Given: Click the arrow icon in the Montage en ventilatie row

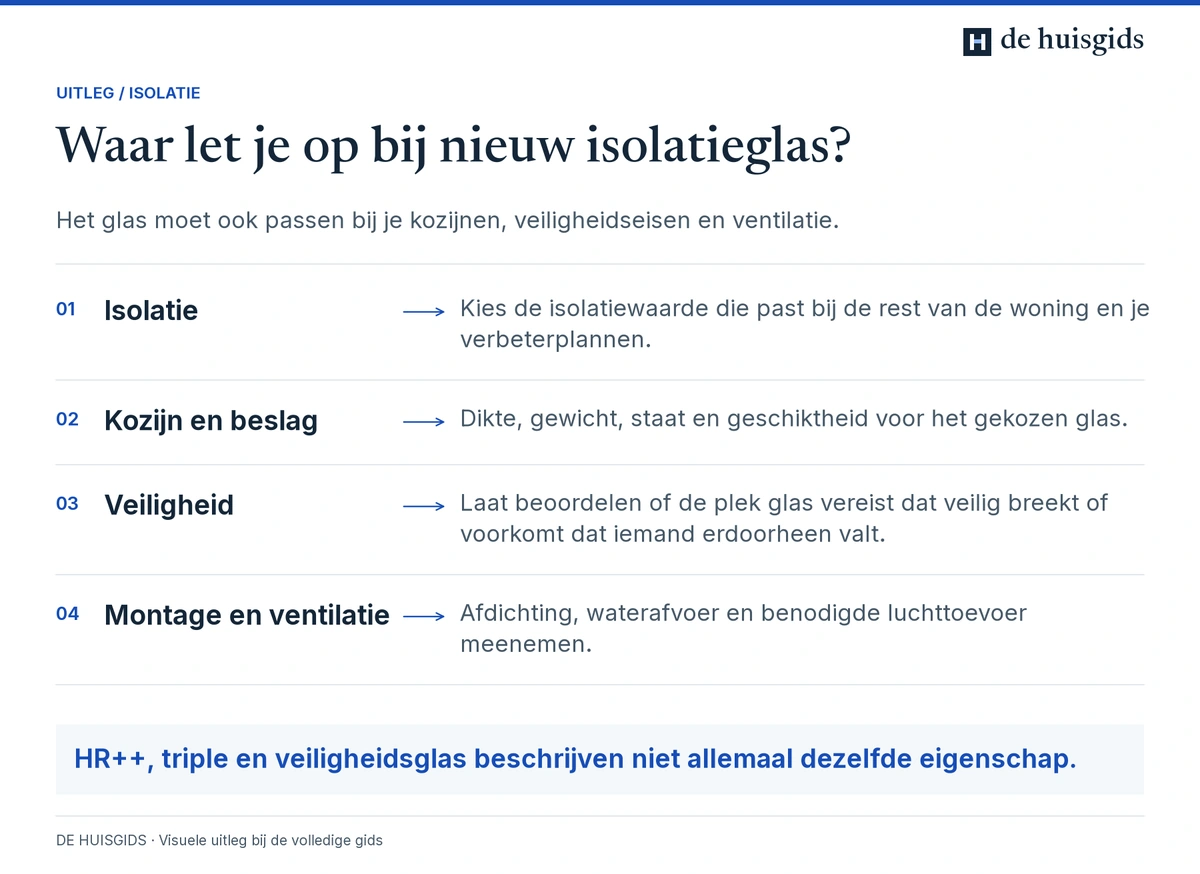Looking at the screenshot, I should tap(424, 616).
